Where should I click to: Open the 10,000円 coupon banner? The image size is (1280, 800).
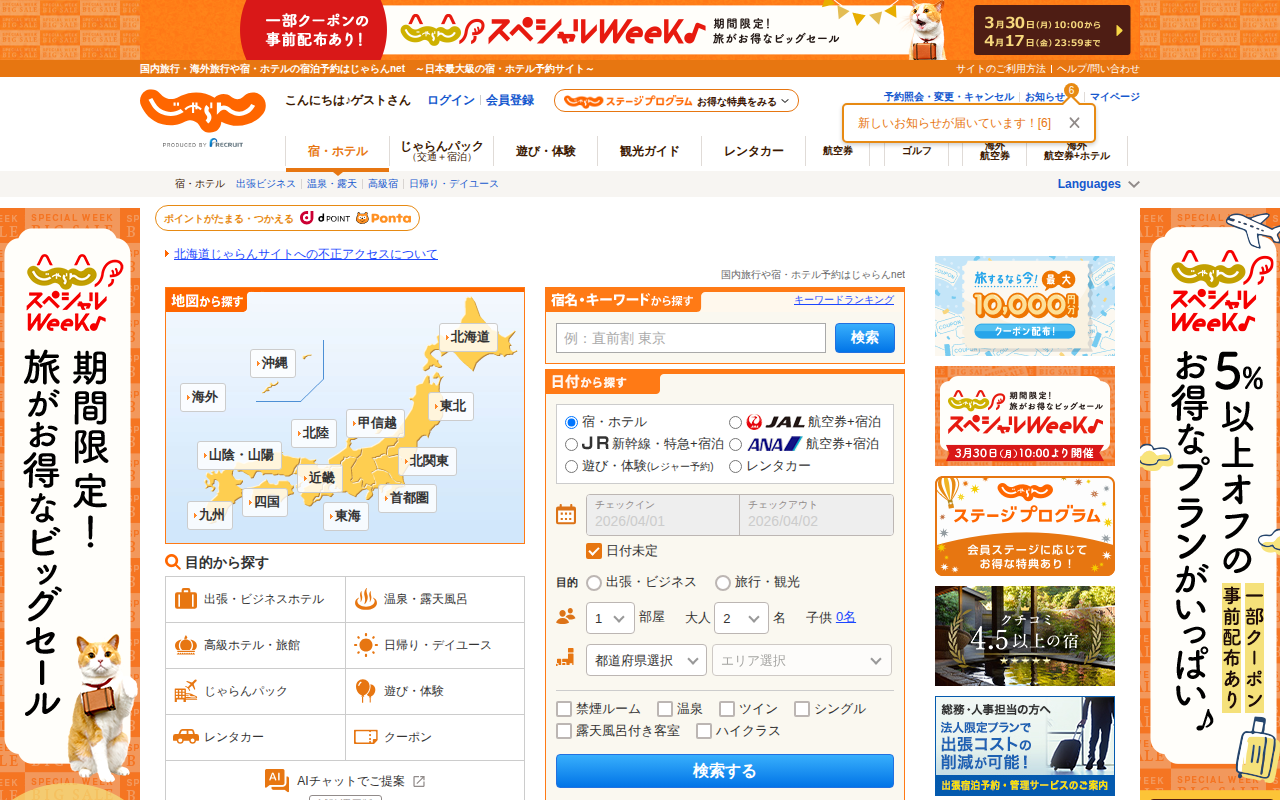point(1025,306)
